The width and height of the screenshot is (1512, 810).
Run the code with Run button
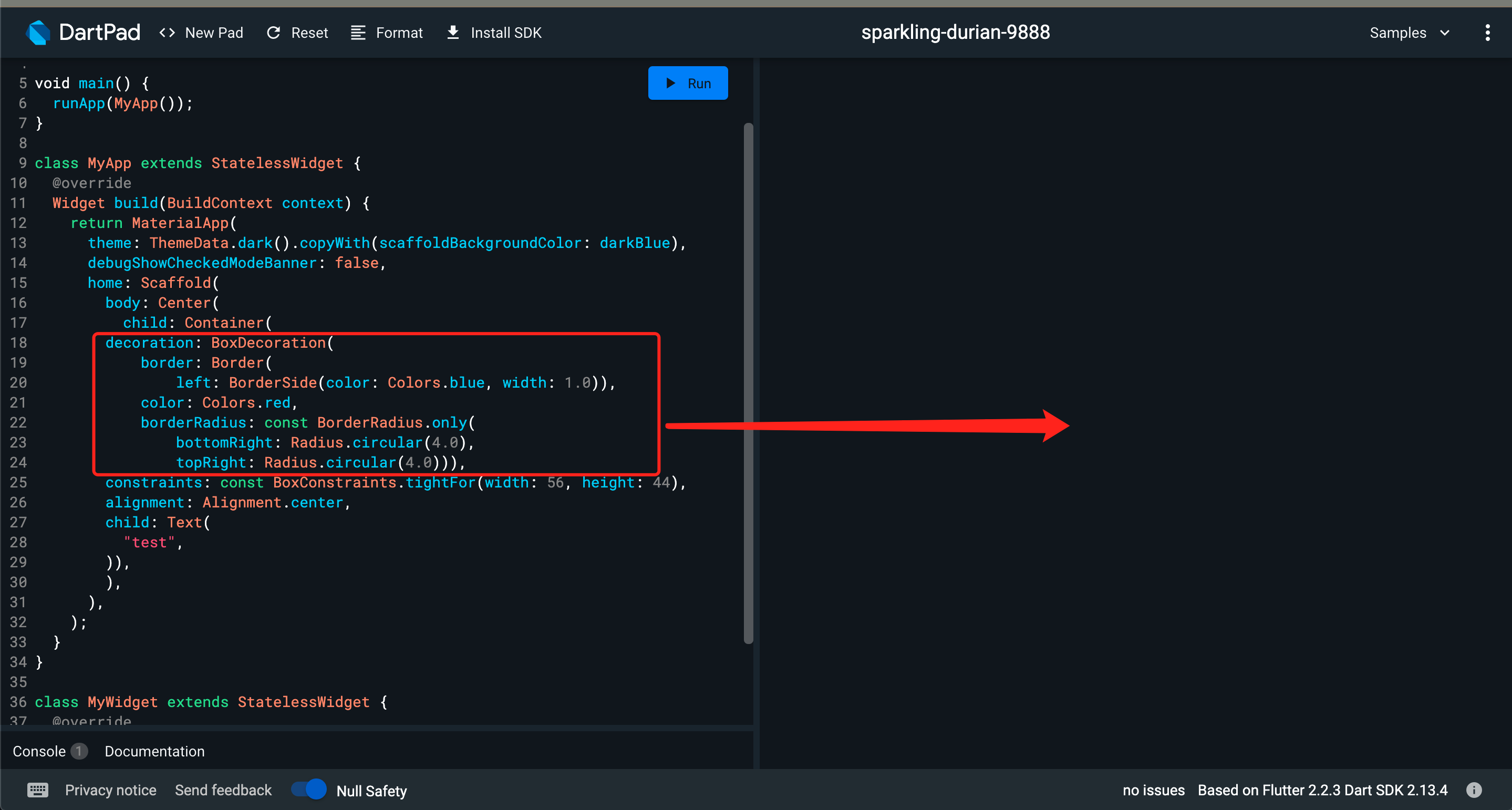688,84
